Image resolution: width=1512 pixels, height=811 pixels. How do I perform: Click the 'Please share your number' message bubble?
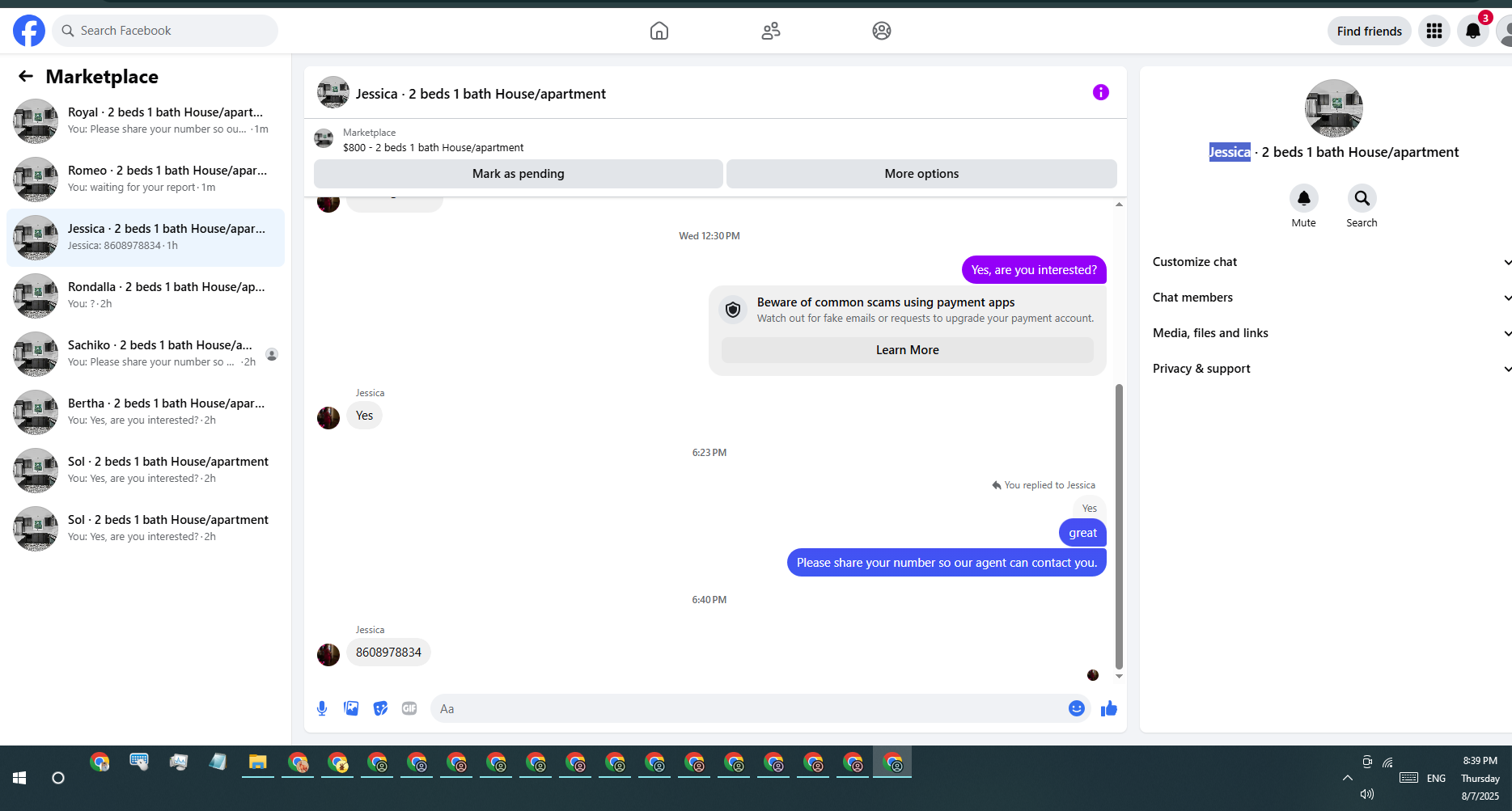[x=947, y=563]
